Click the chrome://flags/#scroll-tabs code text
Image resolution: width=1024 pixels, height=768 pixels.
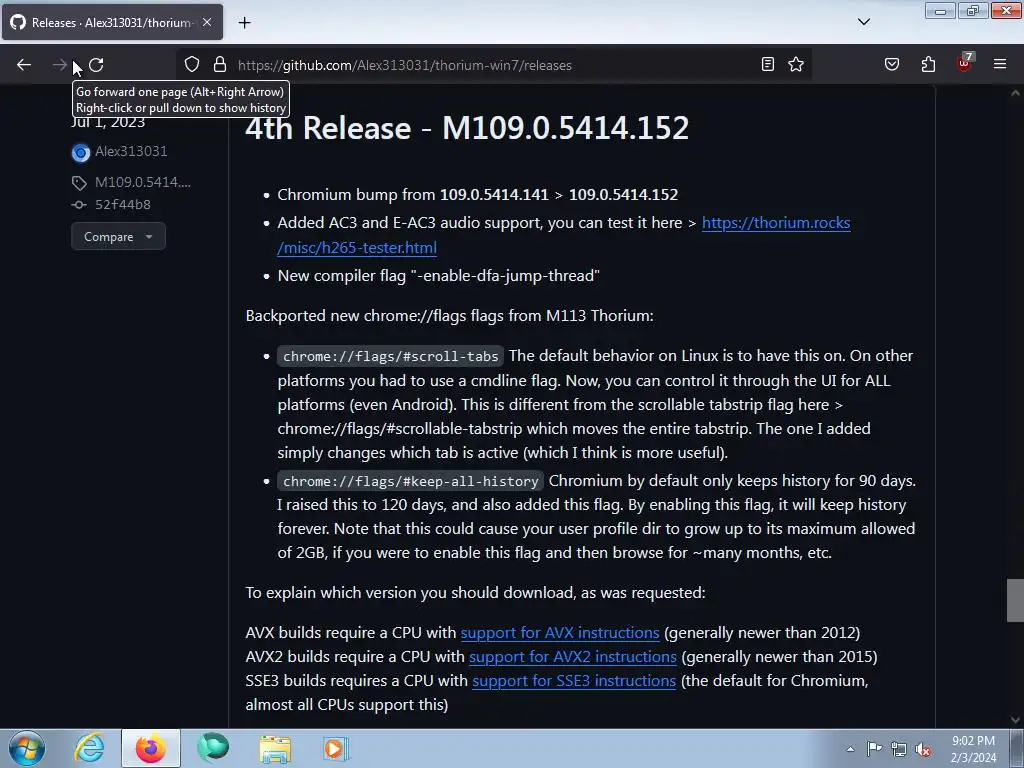[x=391, y=357]
